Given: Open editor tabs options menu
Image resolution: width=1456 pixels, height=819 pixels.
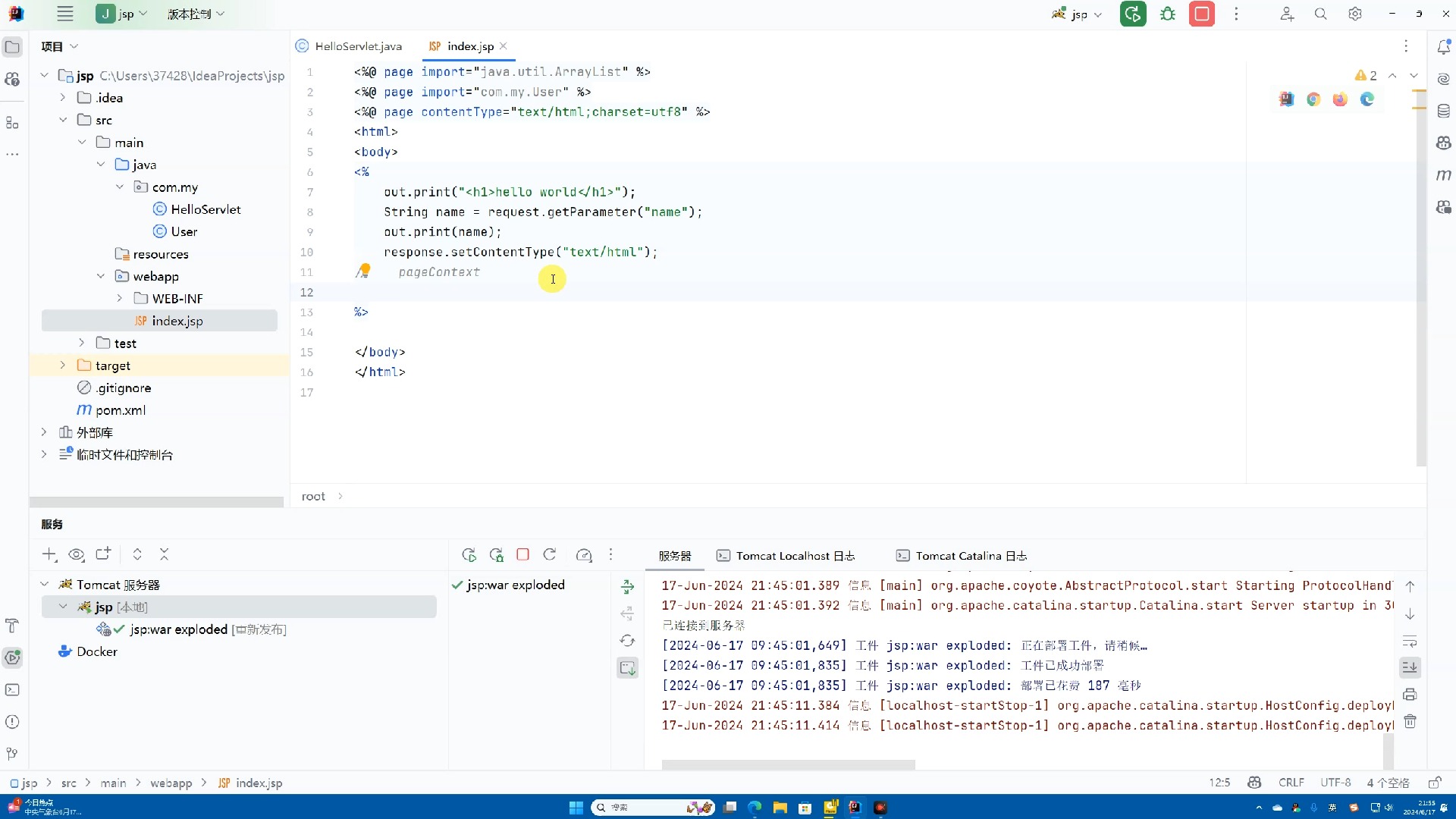Looking at the screenshot, I should click(x=1406, y=46).
